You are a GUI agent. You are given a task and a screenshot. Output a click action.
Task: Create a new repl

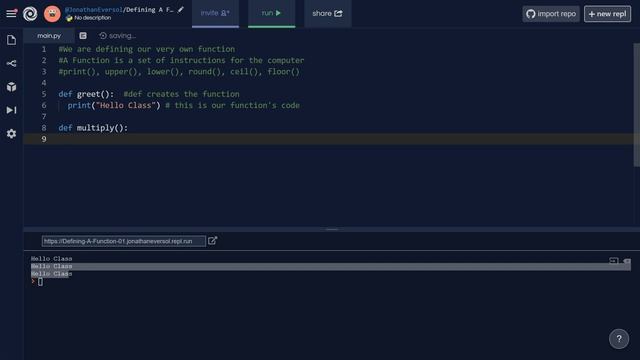click(607, 14)
